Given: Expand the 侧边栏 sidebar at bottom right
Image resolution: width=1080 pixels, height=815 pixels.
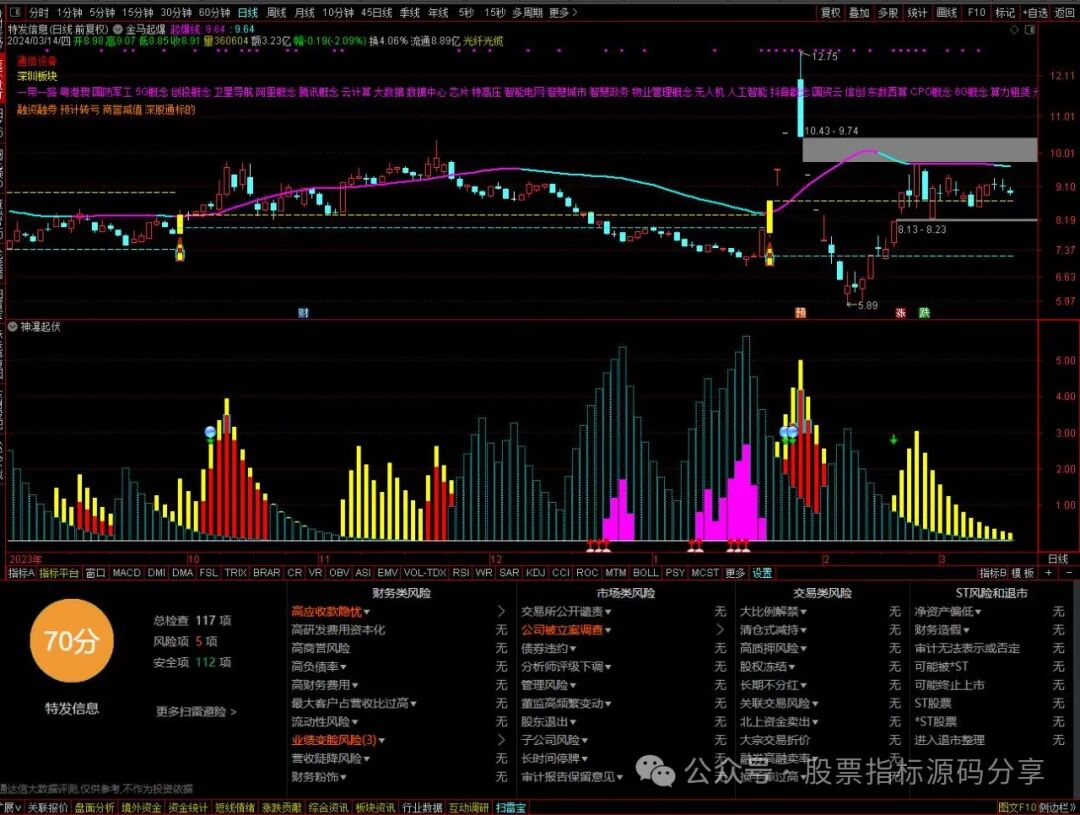Looking at the screenshot, I should (1058, 807).
